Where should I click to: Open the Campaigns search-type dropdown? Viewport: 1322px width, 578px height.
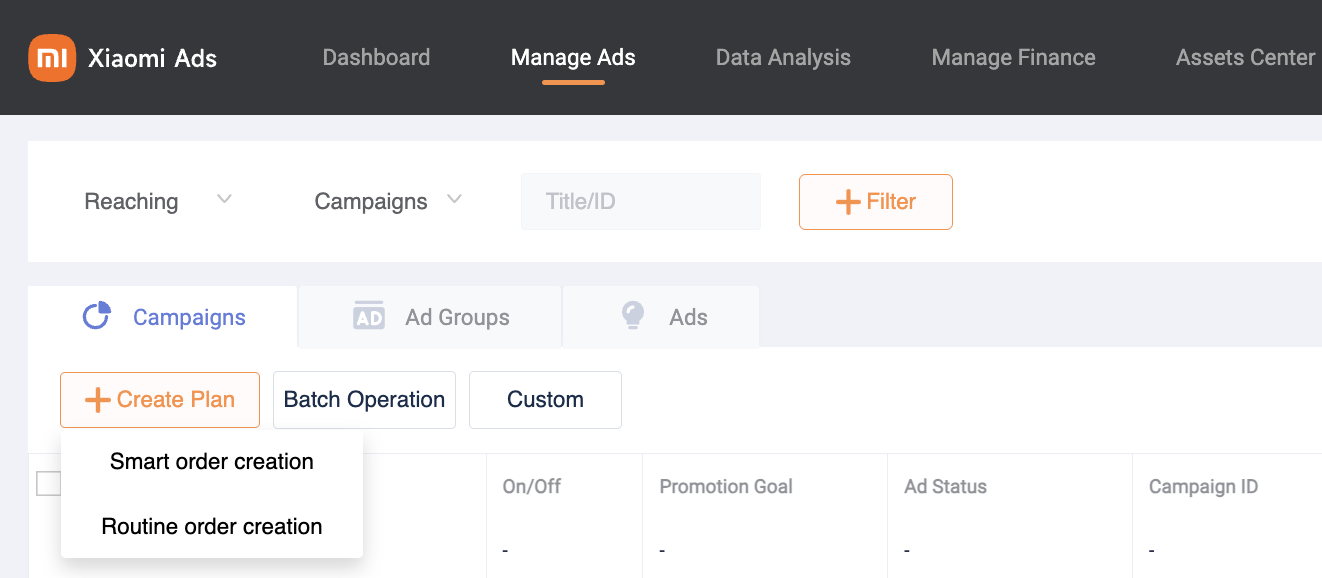pyautogui.click(x=388, y=201)
